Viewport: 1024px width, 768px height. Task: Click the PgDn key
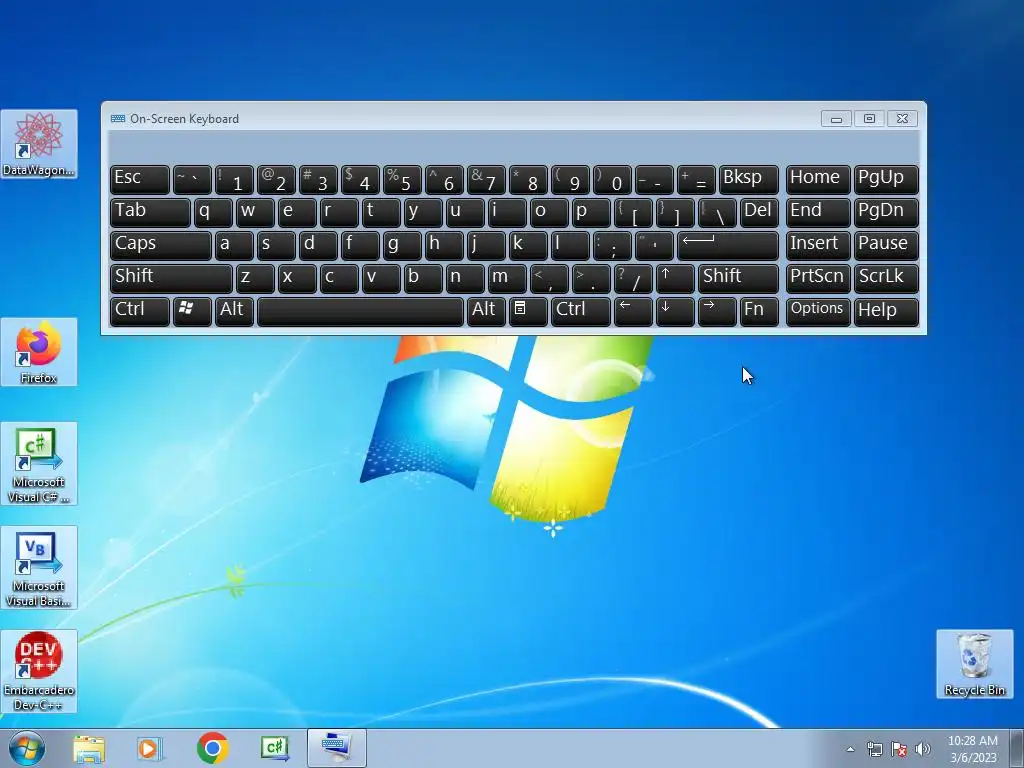pos(886,213)
